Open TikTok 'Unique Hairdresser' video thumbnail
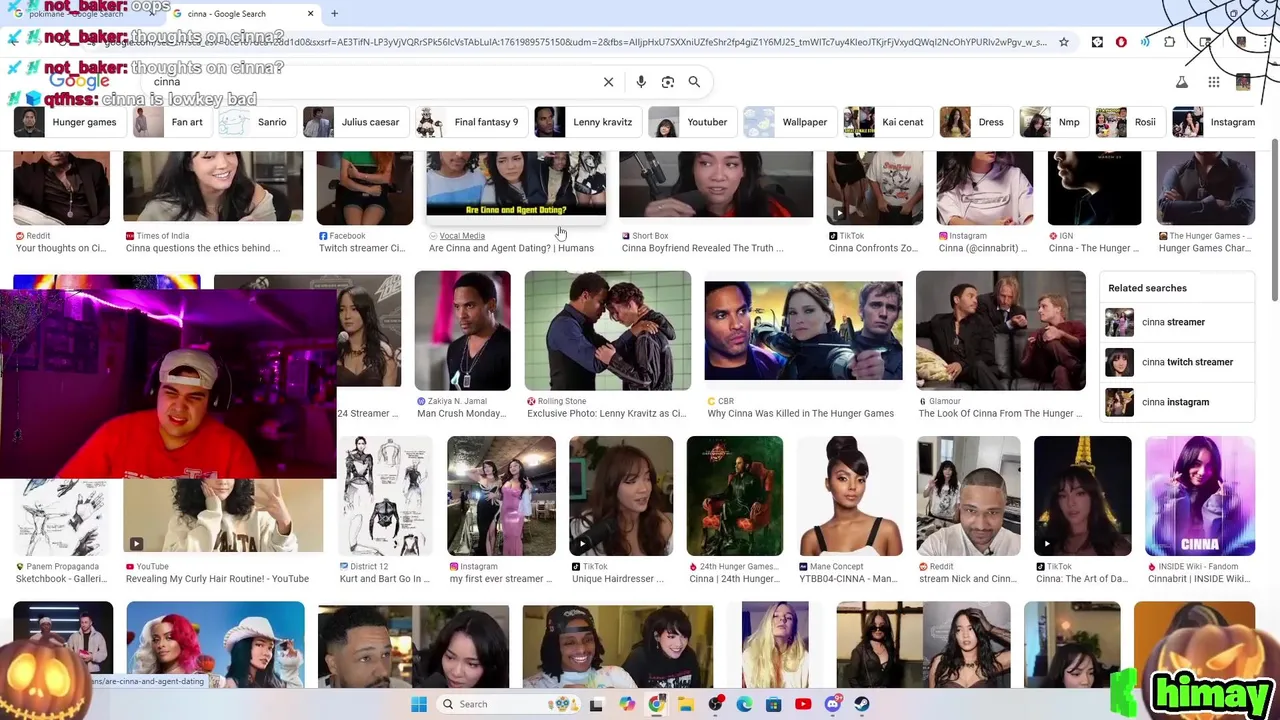The width and height of the screenshot is (1280, 720). tap(621, 495)
